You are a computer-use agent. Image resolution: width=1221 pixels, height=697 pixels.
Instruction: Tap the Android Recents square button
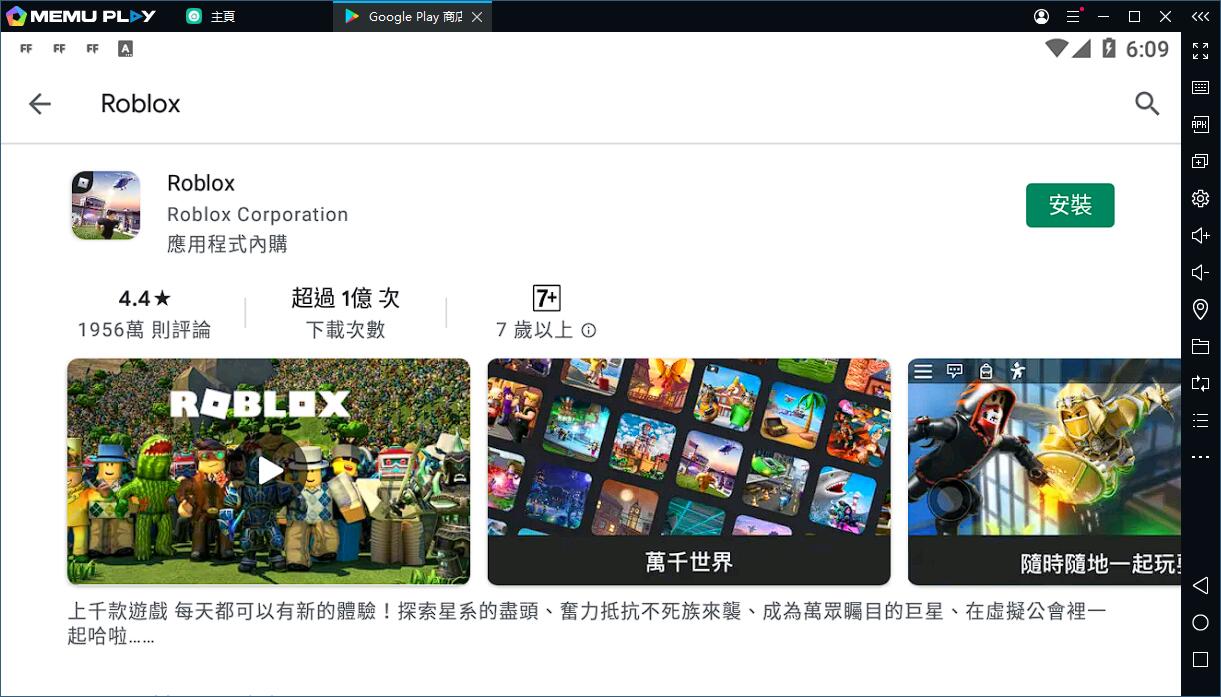[x=1200, y=658]
